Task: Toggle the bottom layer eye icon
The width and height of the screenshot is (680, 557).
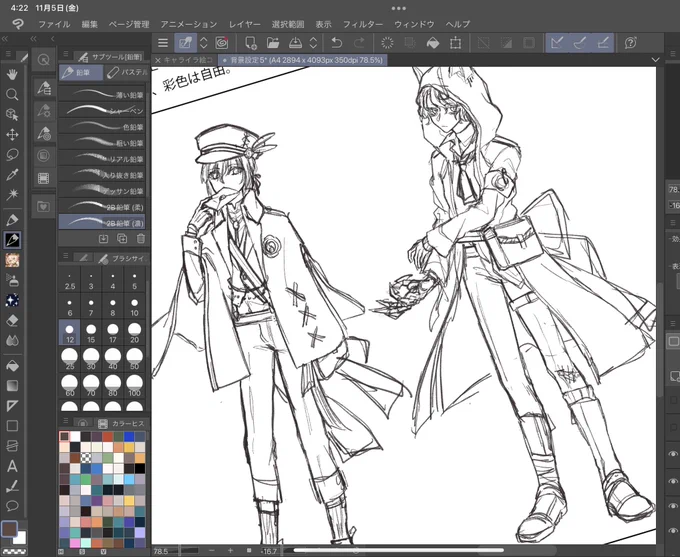Action: click(x=673, y=530)
